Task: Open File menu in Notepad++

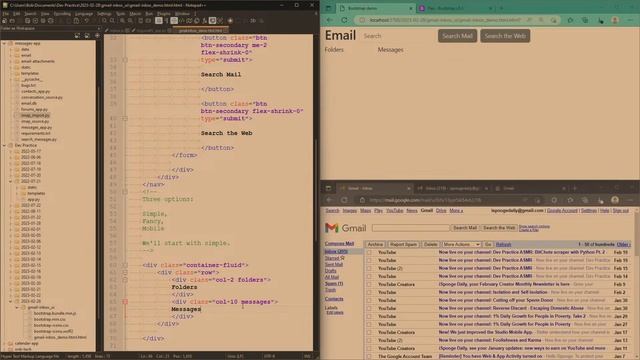Action: pyautogui.click(x=5, y=13)
